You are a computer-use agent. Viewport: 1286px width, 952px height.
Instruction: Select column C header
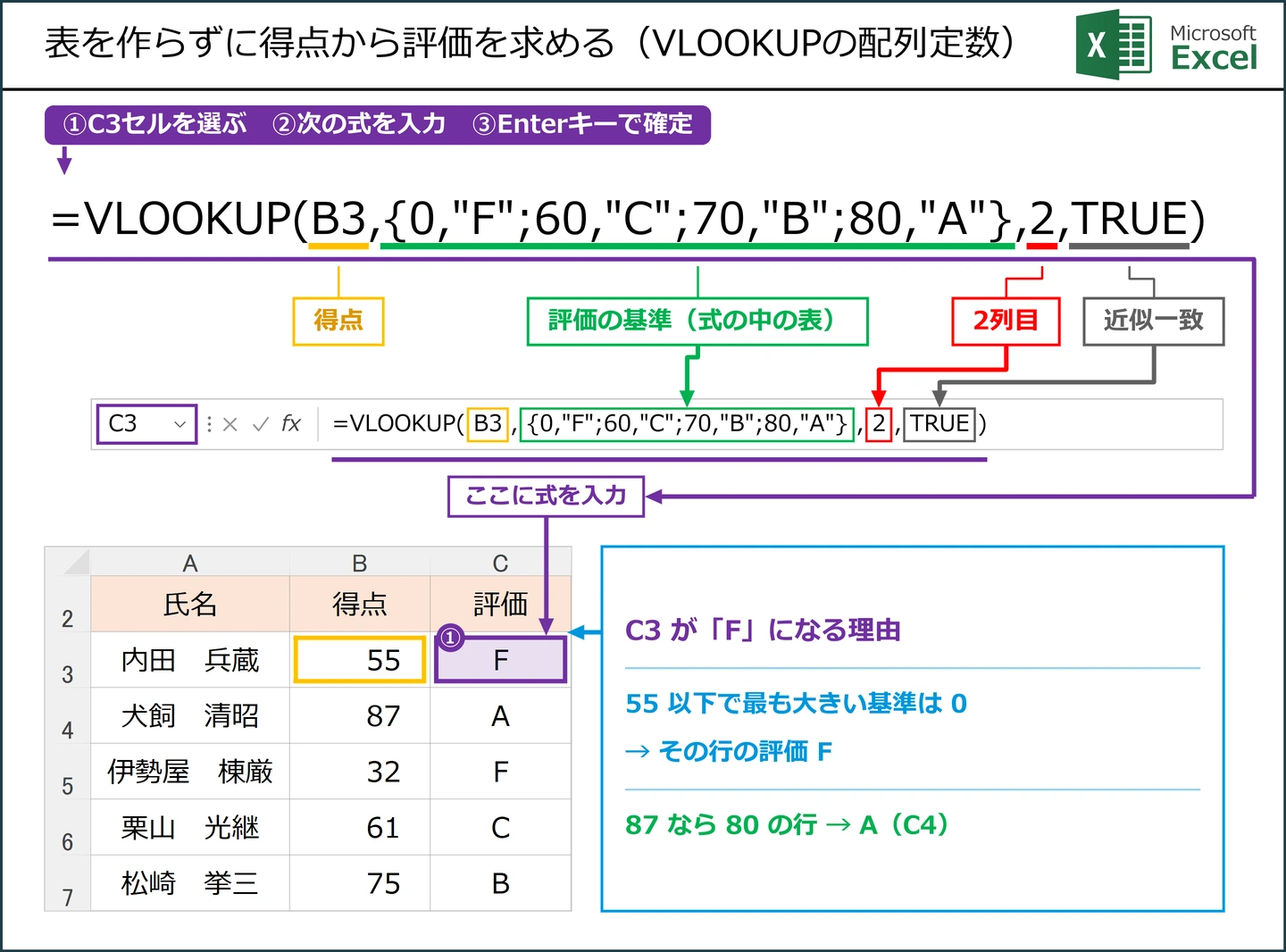tap(500, 563)
